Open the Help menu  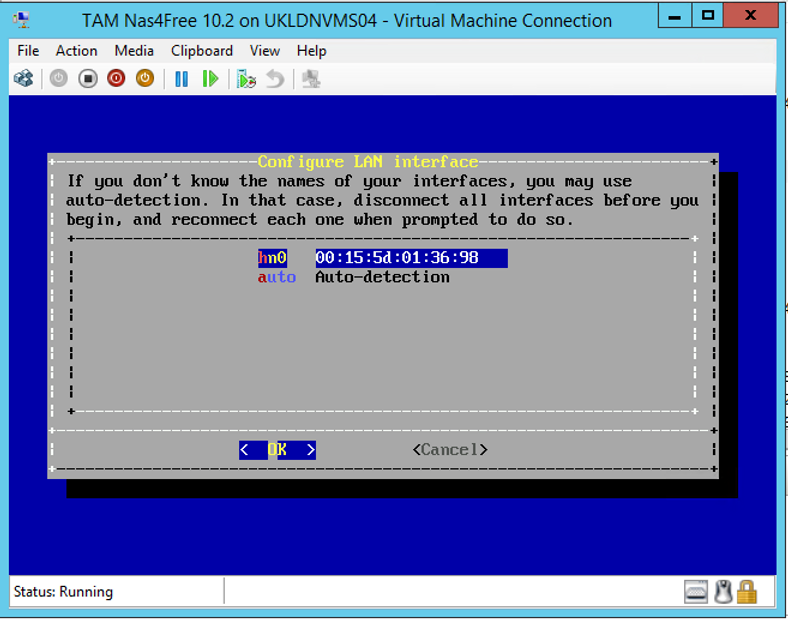click(x=311, y=51)
